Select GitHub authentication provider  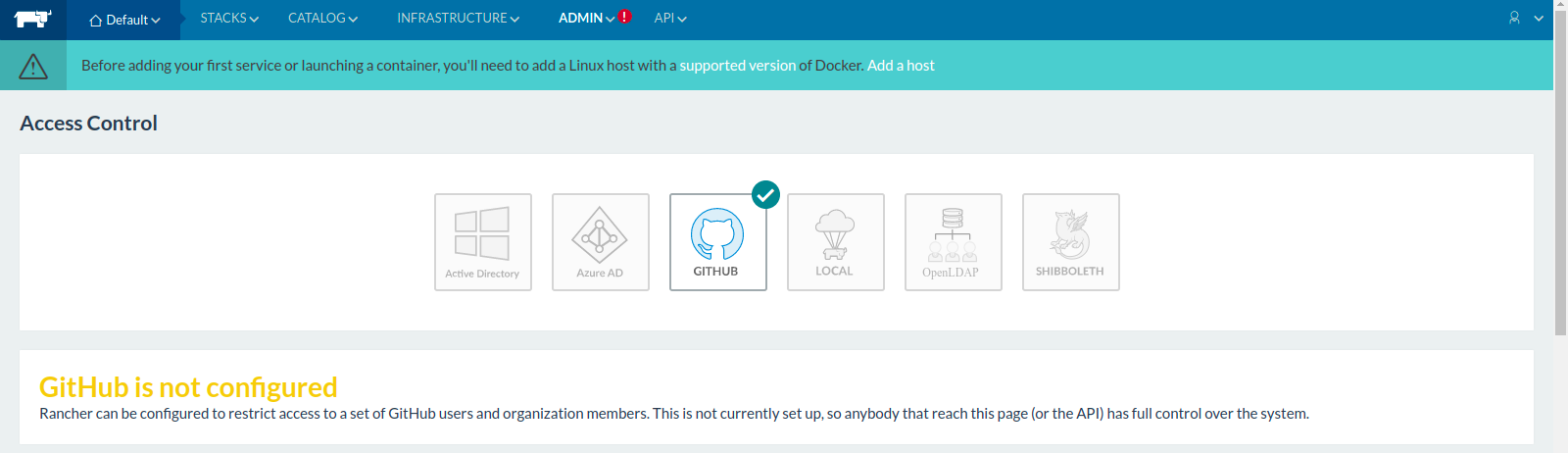(718, 242)
